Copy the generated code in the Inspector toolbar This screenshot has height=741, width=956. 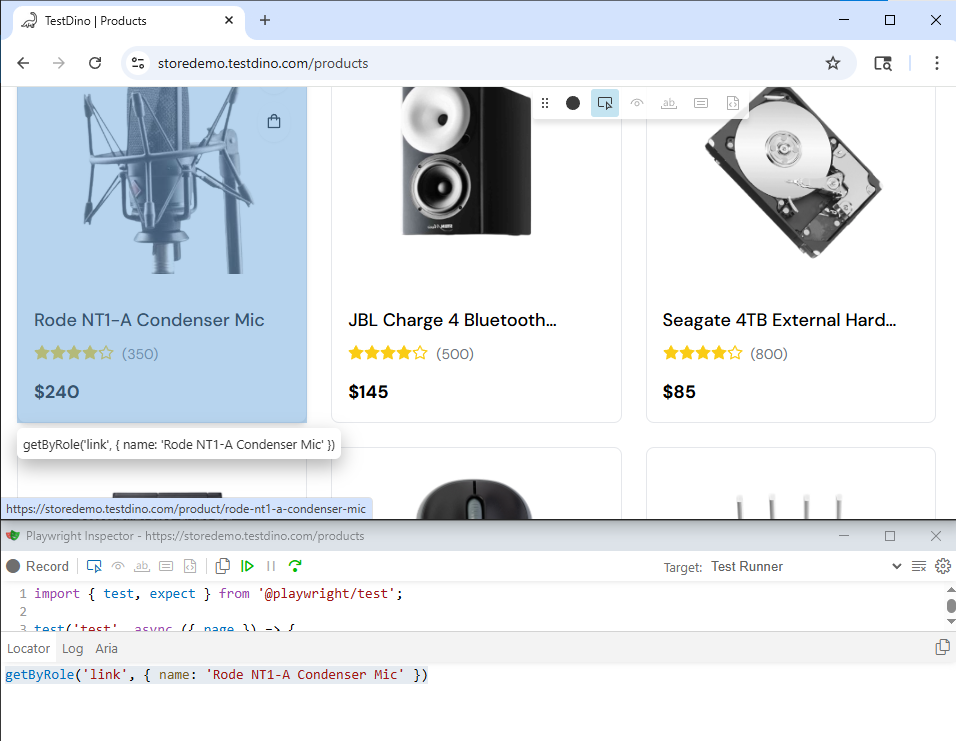coord(223,566)
